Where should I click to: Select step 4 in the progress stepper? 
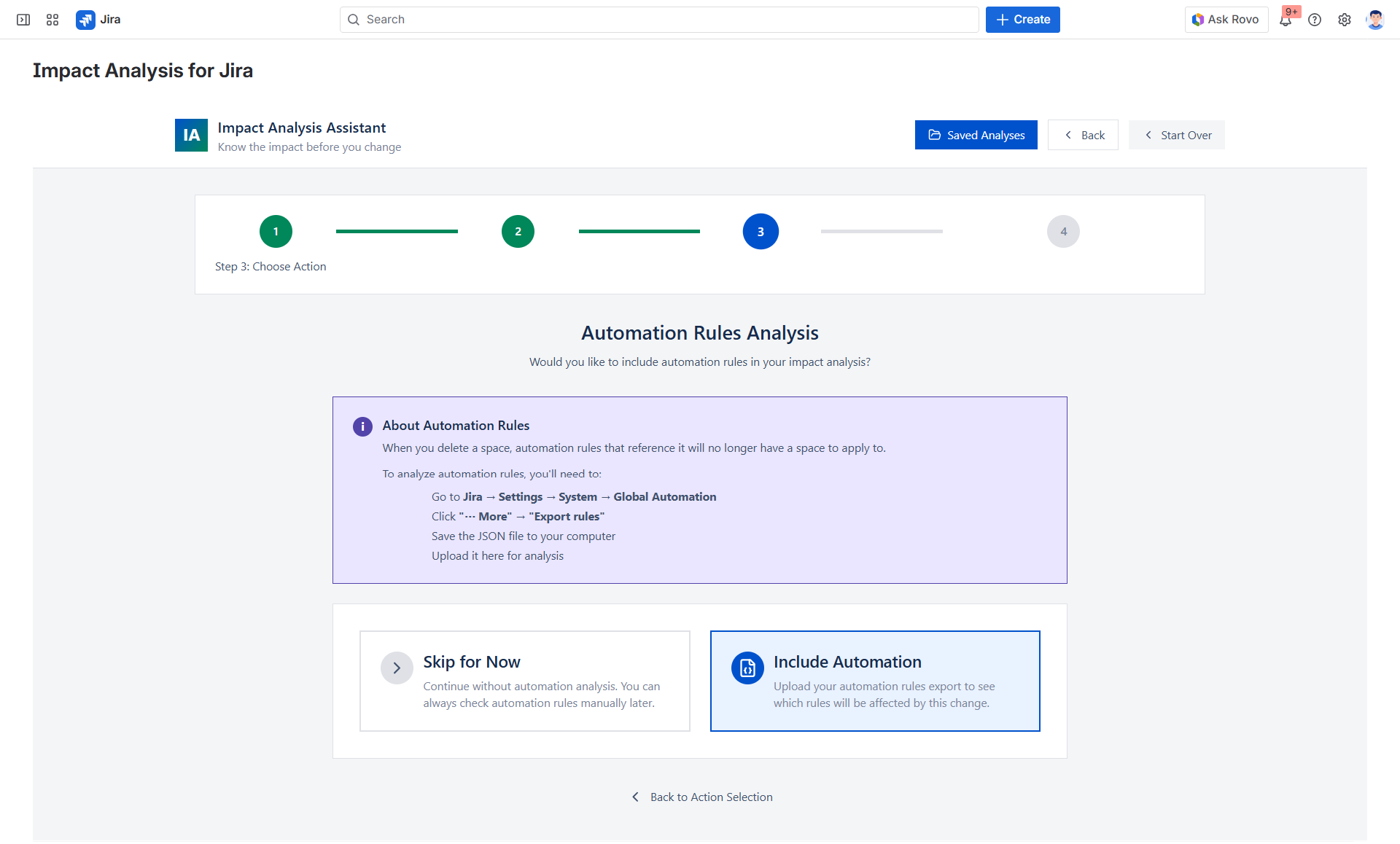click(x=1063, y=231)
